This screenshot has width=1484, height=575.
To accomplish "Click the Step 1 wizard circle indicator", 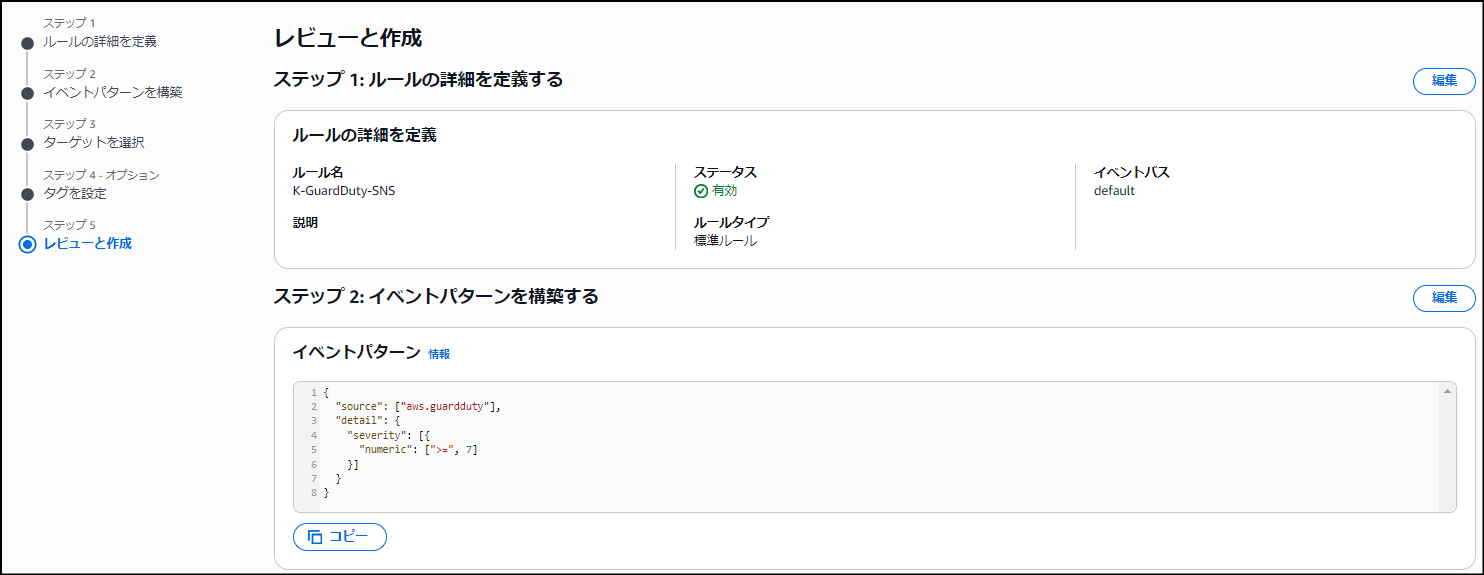I will click(28, 43).
